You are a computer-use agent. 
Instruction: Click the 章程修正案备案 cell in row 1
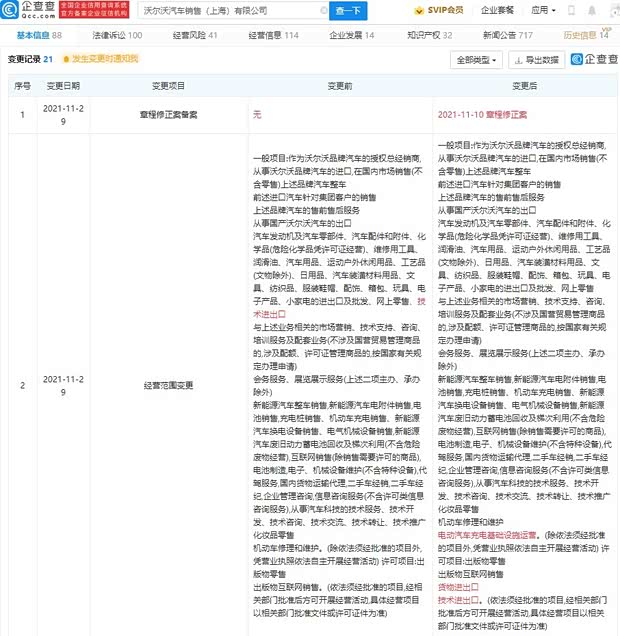click(169, 115)
